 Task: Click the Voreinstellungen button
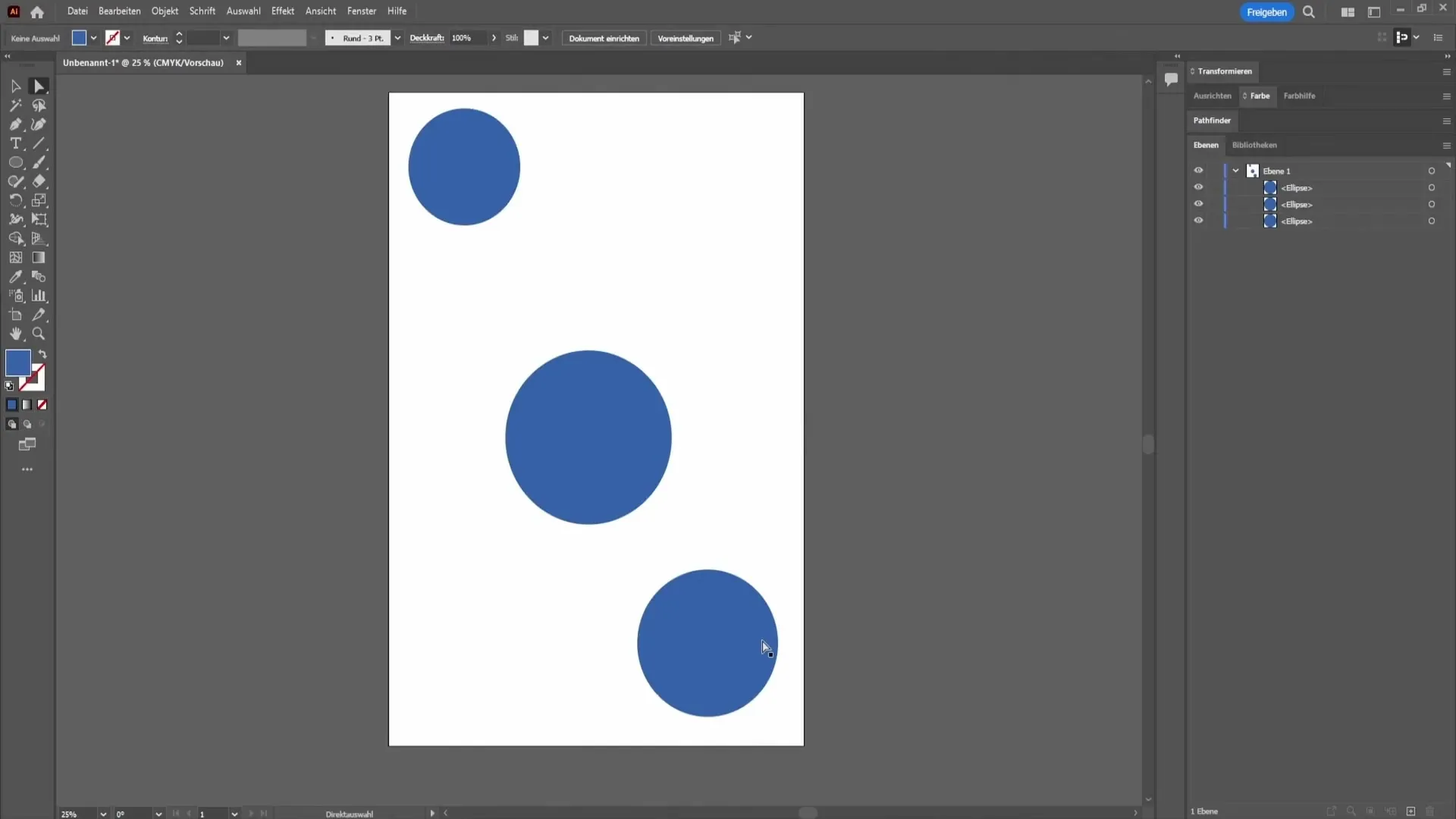tap(686, 38)
